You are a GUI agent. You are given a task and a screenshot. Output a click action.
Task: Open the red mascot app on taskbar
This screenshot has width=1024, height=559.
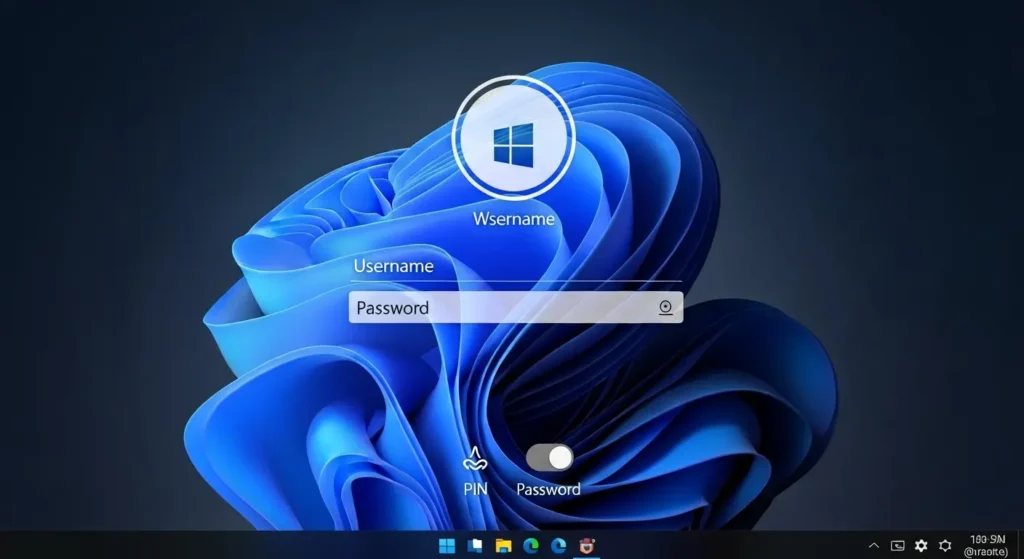(x=586, y=546)
